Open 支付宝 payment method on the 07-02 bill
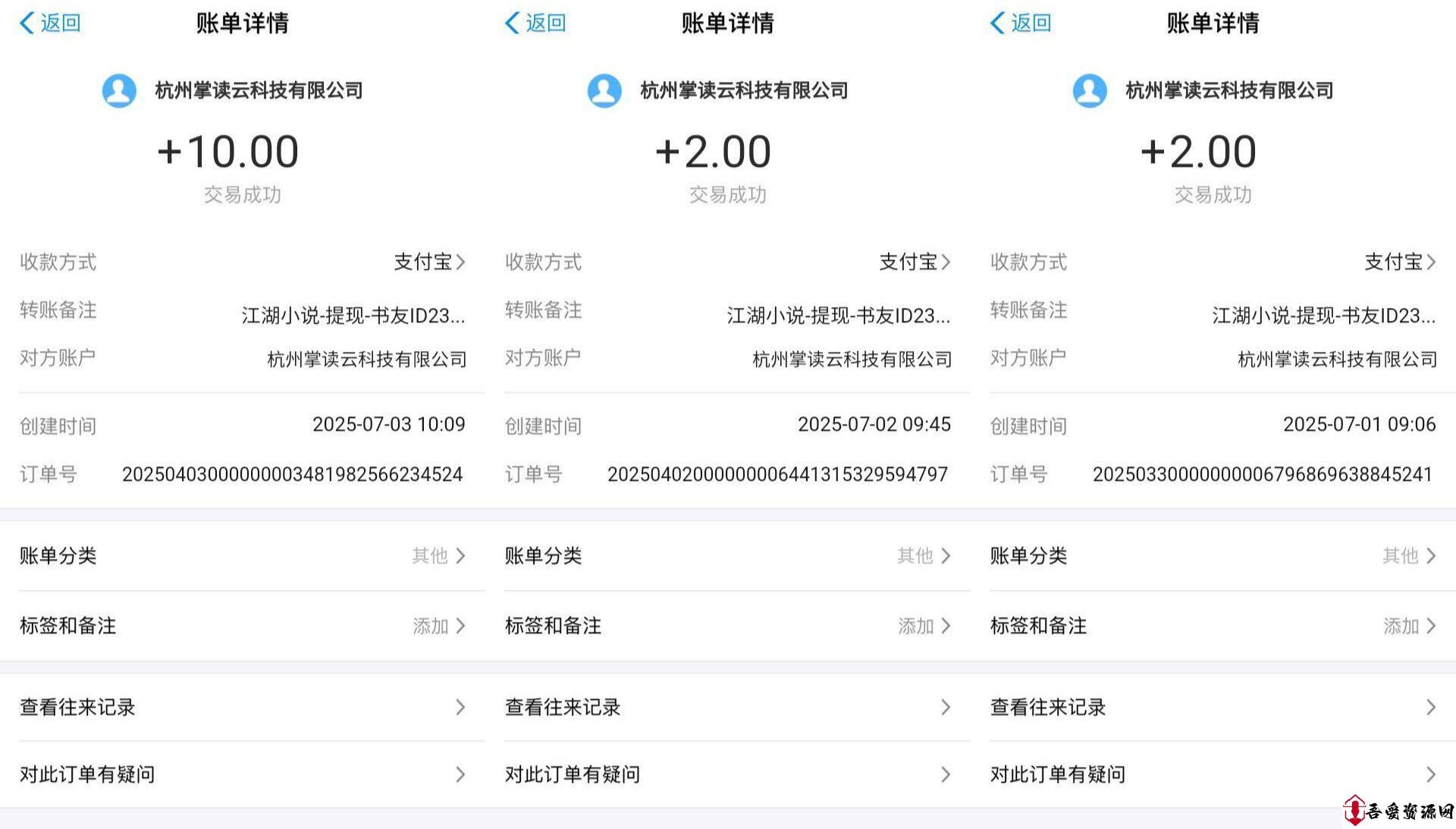The width and height of the screenshot is (1456, 829). pyautogui.click(x=915, y=262)
